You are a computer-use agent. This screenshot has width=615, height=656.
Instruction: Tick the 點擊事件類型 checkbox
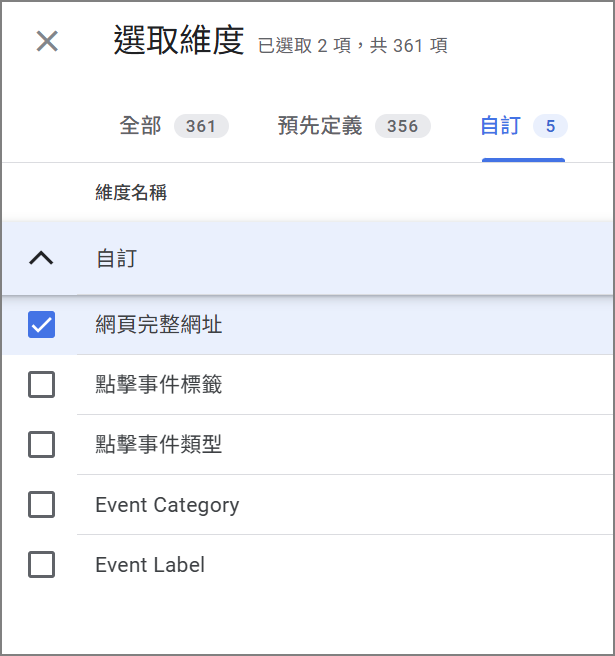[x=41, y=445]
